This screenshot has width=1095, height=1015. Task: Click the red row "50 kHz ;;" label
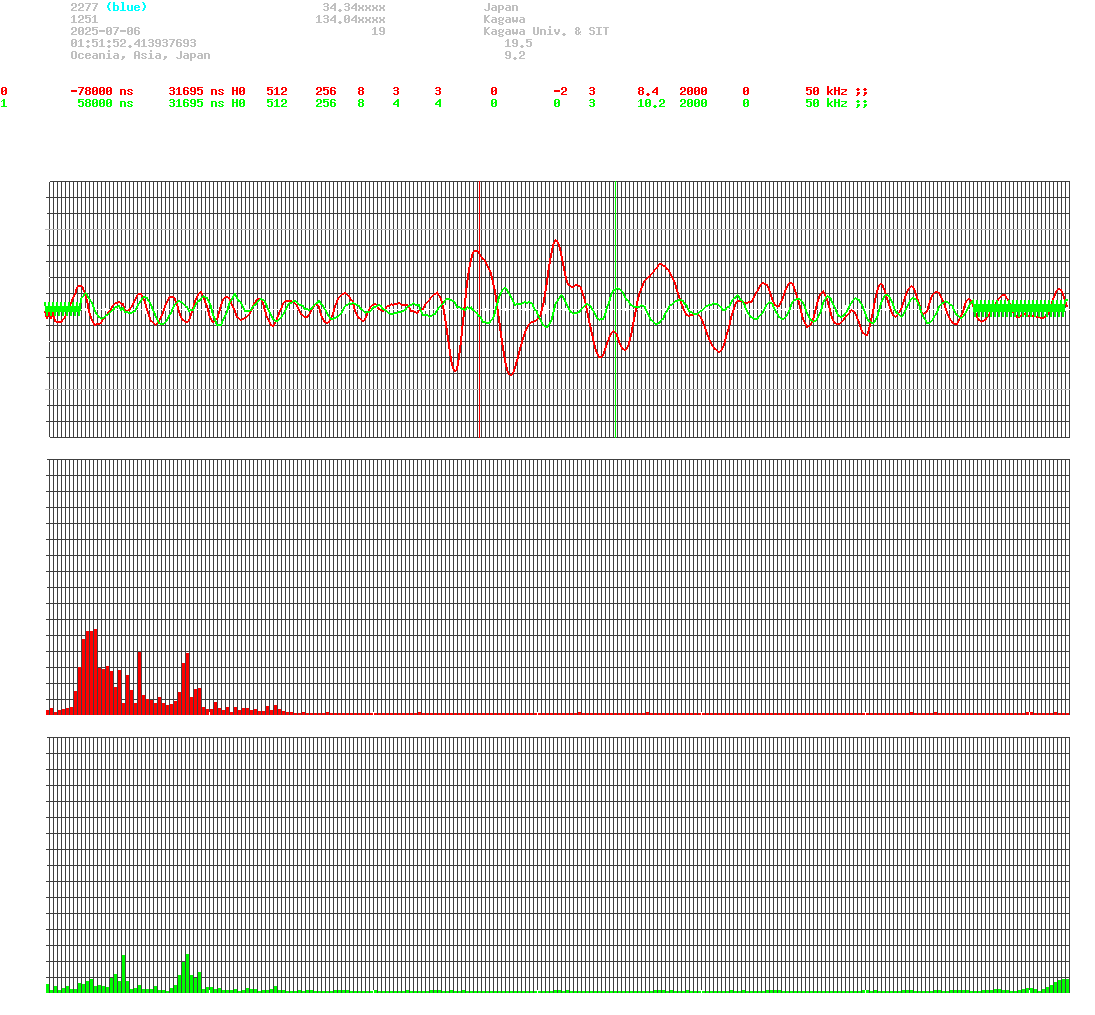(836, 91)
